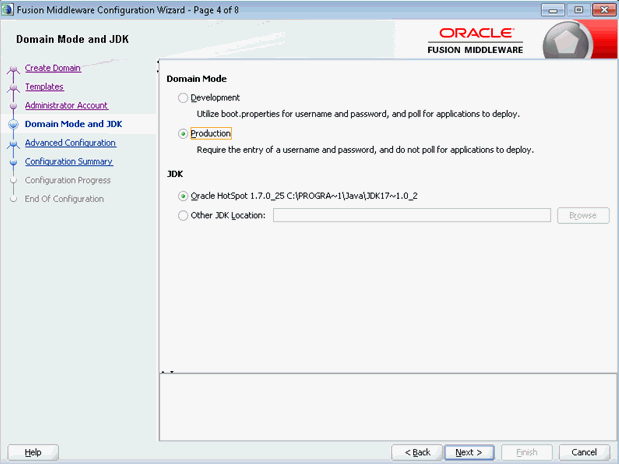Click the Help button

(33, 452)
